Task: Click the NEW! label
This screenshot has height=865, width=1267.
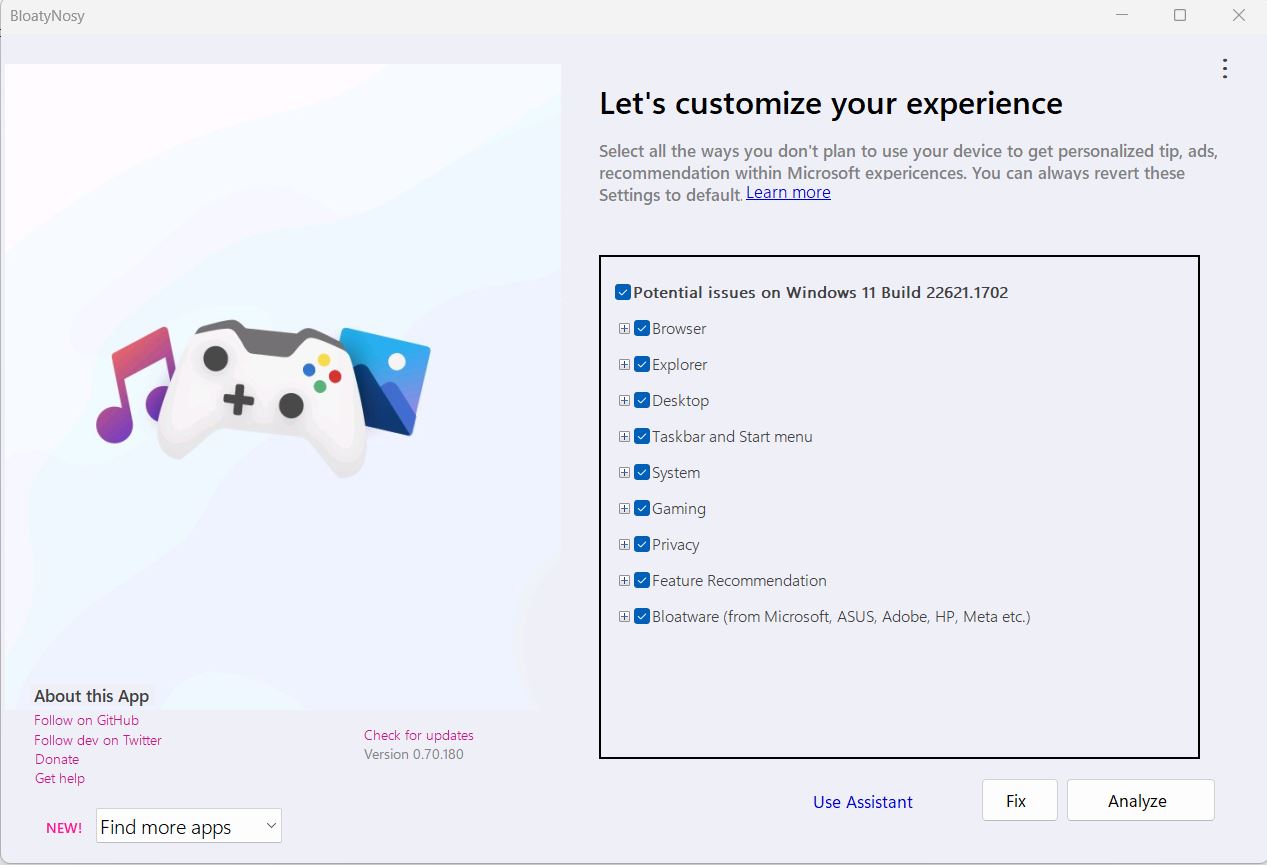Action: coord(64,828)
